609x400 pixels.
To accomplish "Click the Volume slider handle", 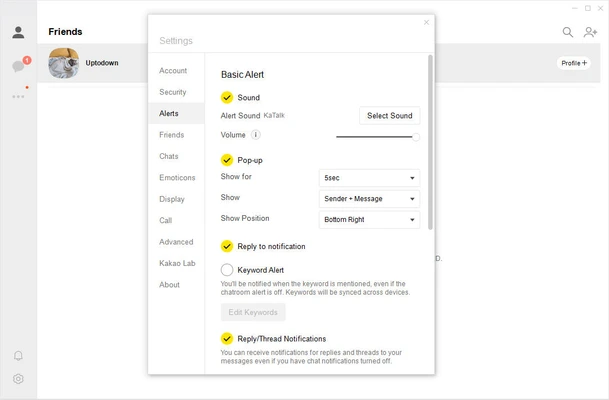I will [x=416, y=137].
